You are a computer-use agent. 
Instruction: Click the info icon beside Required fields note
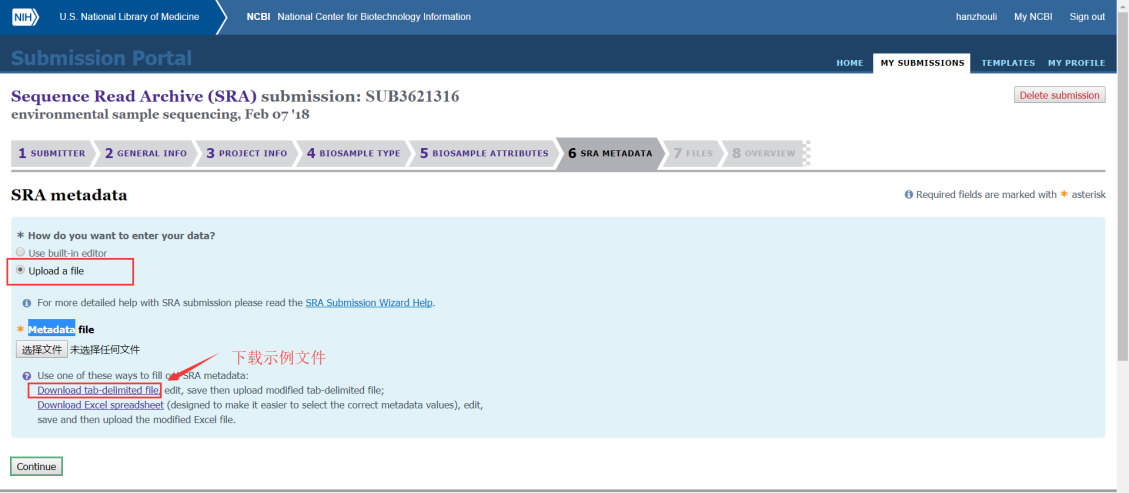tap(908, 195)
